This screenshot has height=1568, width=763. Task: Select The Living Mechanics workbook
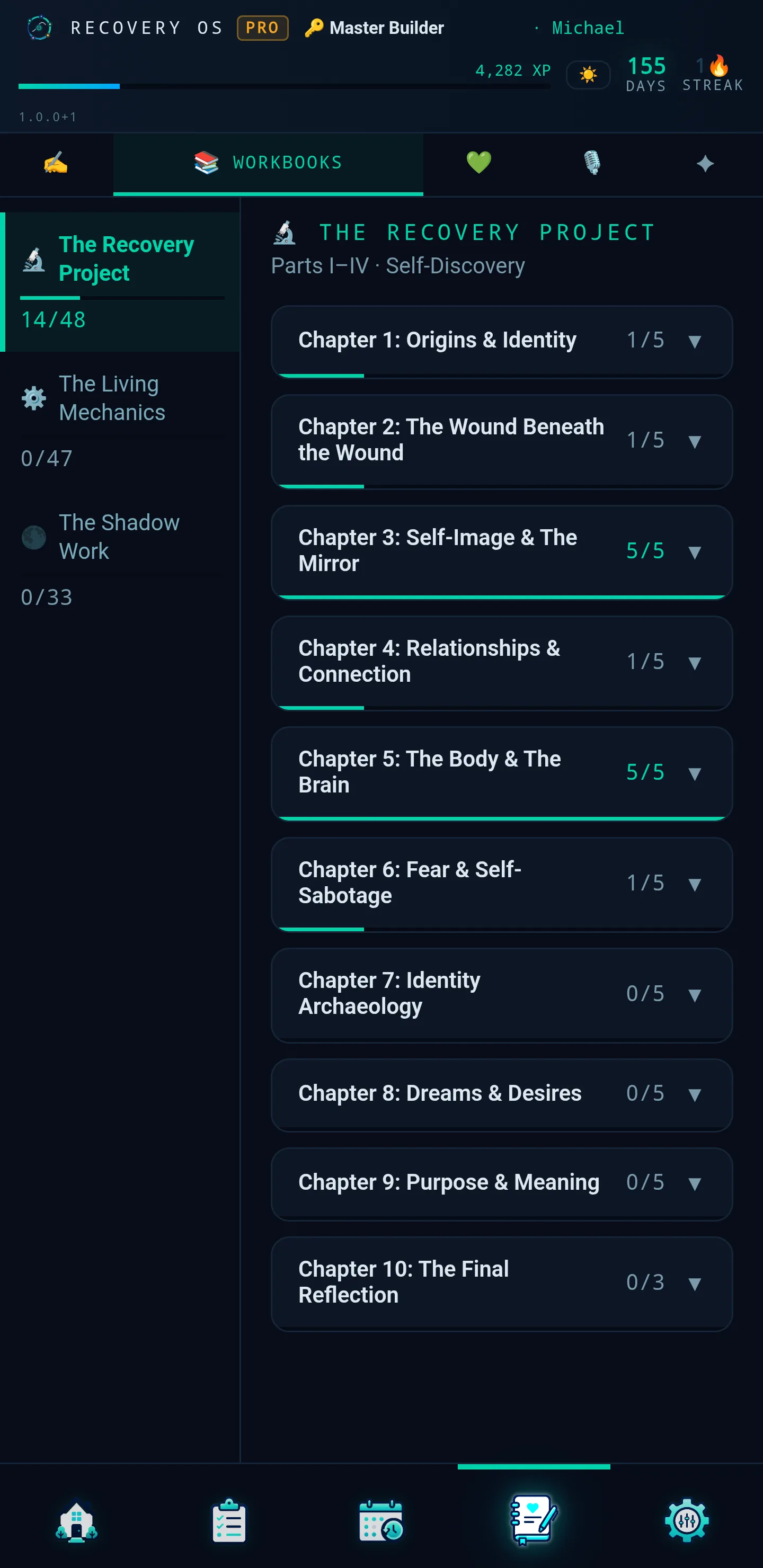[x=120, y=421]
